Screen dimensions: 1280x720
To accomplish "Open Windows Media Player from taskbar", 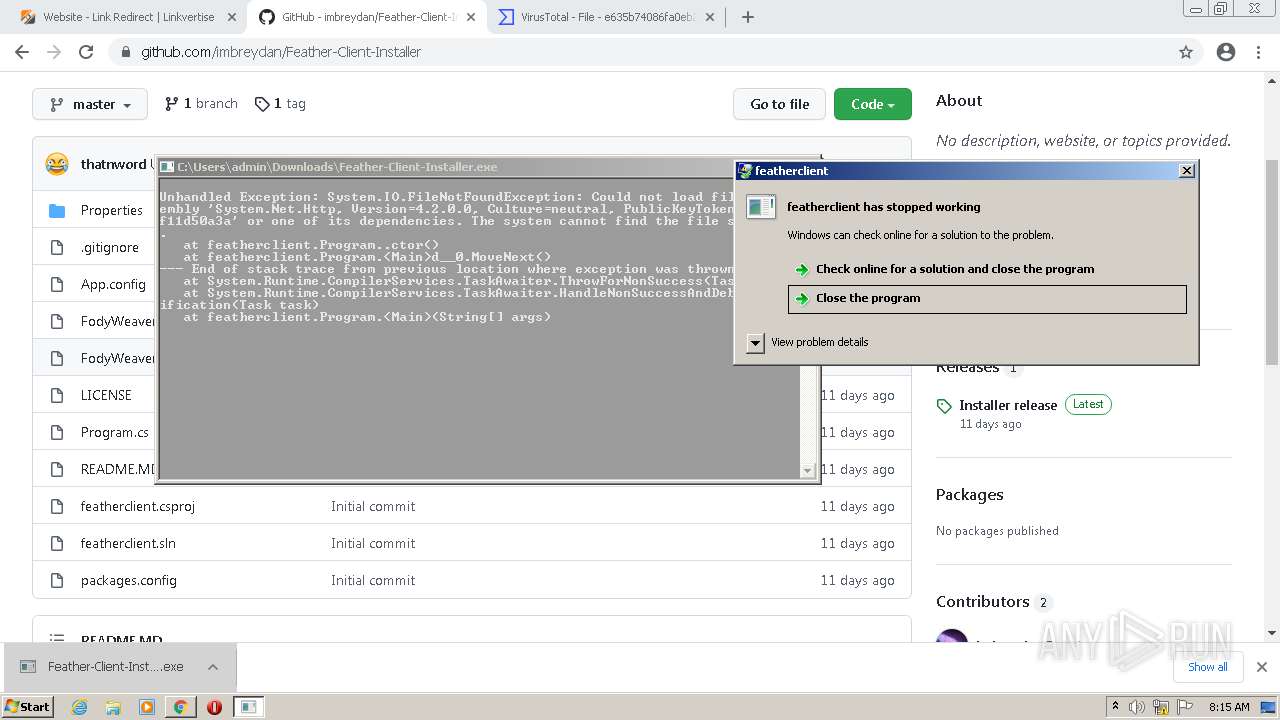I will (147, 707).
